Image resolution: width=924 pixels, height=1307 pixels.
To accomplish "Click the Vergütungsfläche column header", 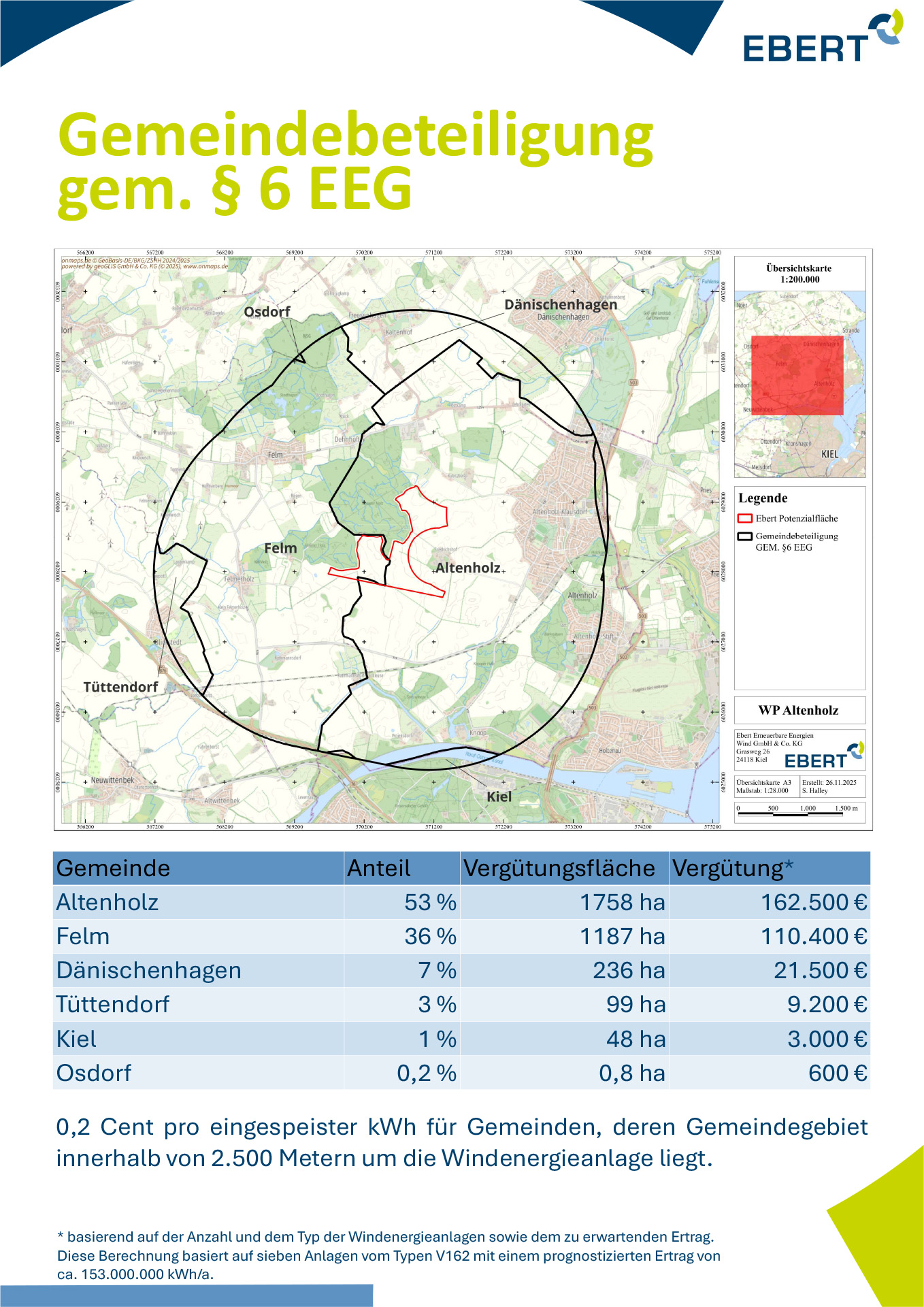I will click(559, 868).
